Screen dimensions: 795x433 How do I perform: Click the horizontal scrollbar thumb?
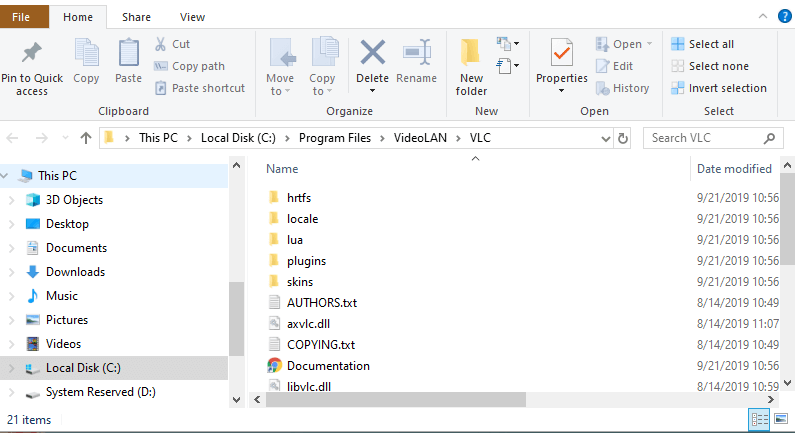pyautogui.click(x=396, y=400)
